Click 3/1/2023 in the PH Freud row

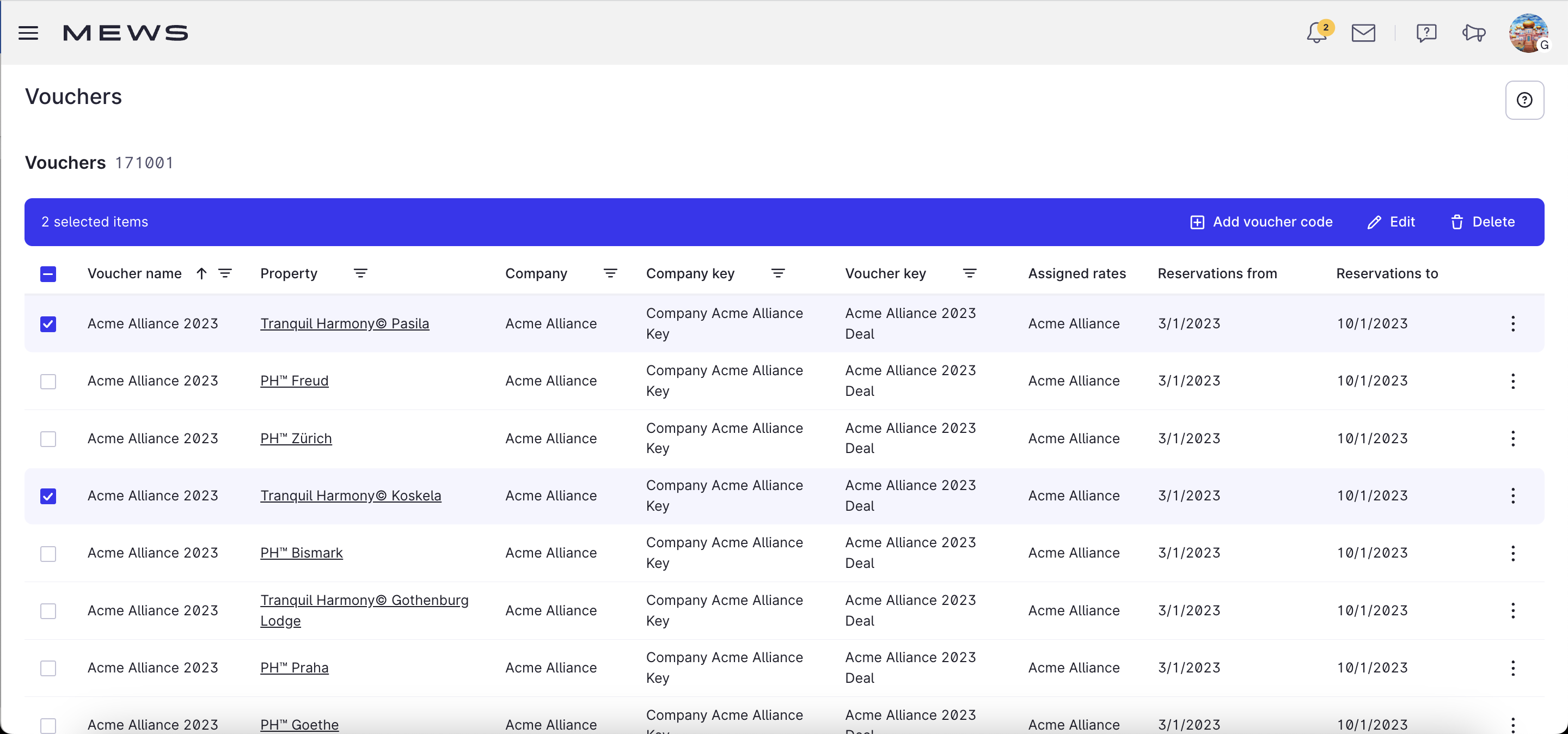click(1189, 381)
